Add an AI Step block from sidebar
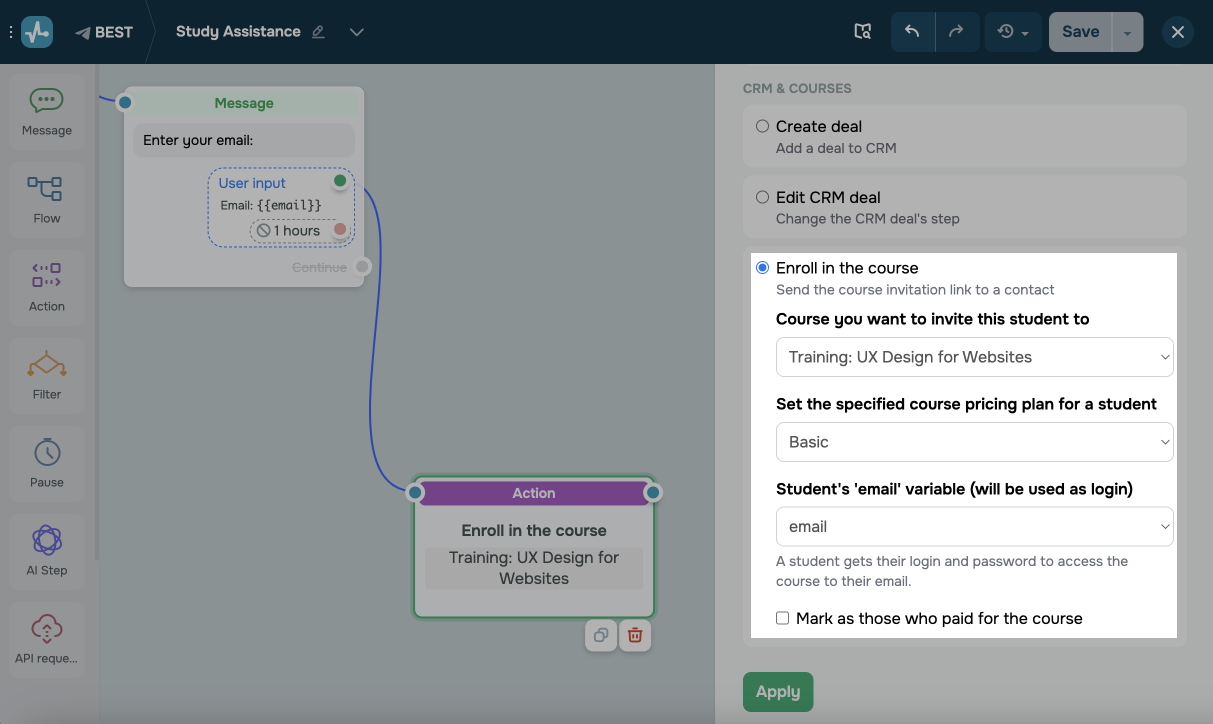This screenshot has width=1213, height=724. tap(47, 551)
